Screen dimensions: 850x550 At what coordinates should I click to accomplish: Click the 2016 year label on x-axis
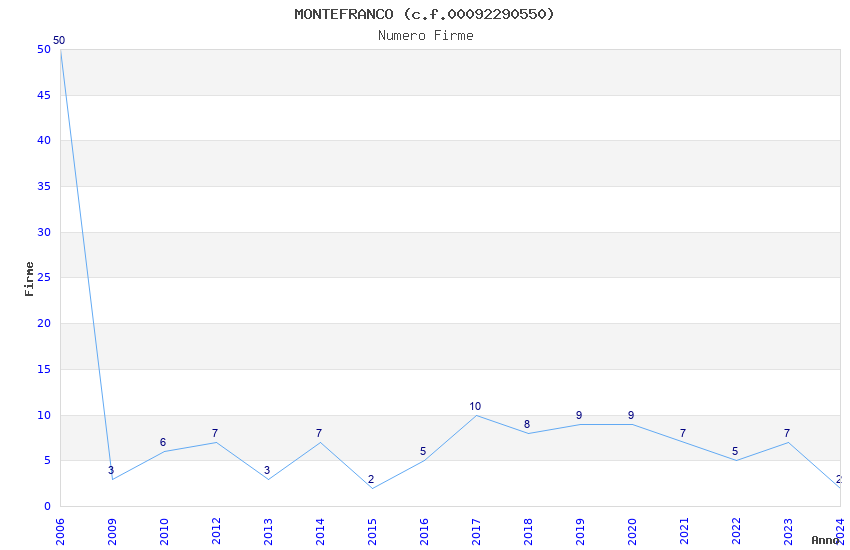(x=424, y=532)
